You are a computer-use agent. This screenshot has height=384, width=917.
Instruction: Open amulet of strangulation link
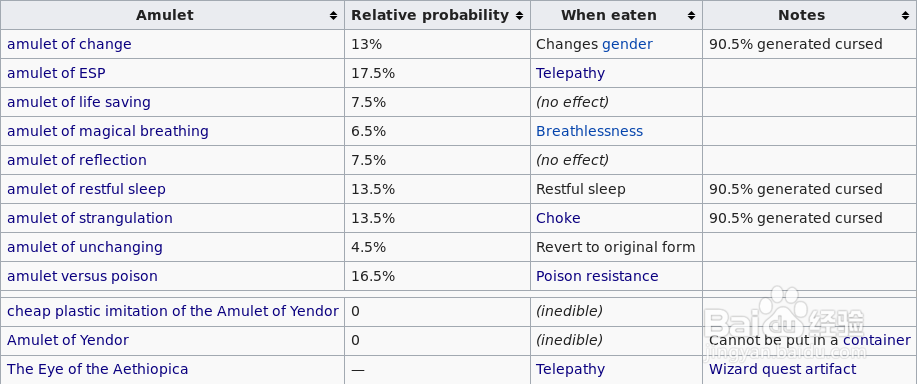89,218
